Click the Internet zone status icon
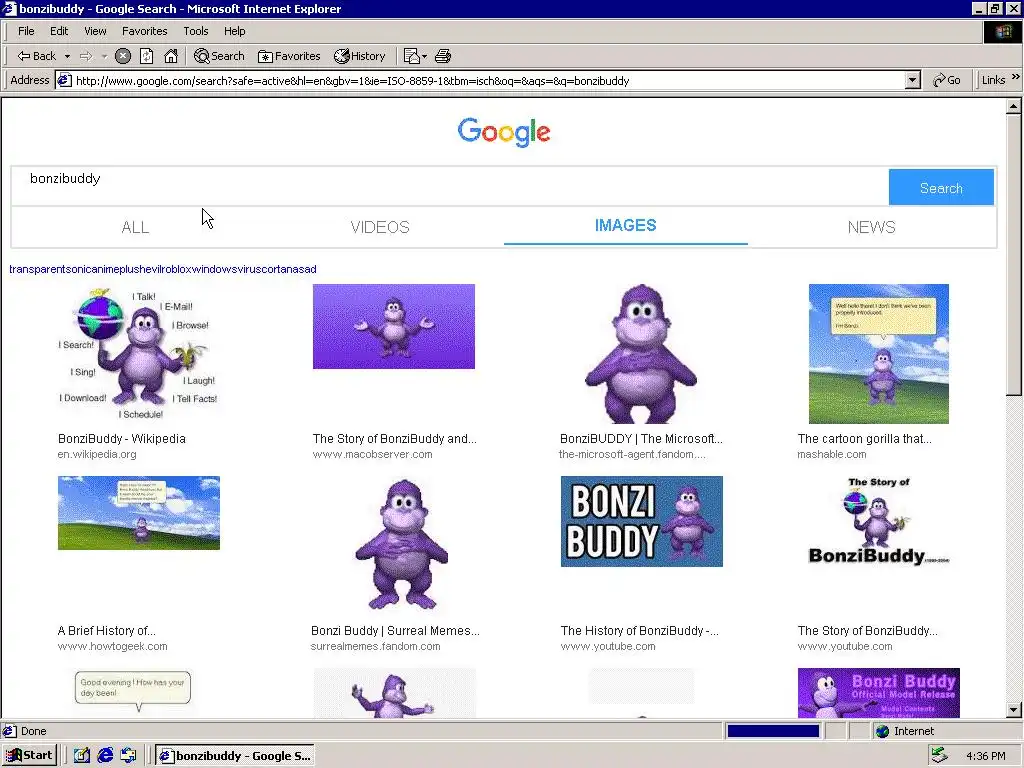The width and height of the screenshot is (1024, 768). 883,731
